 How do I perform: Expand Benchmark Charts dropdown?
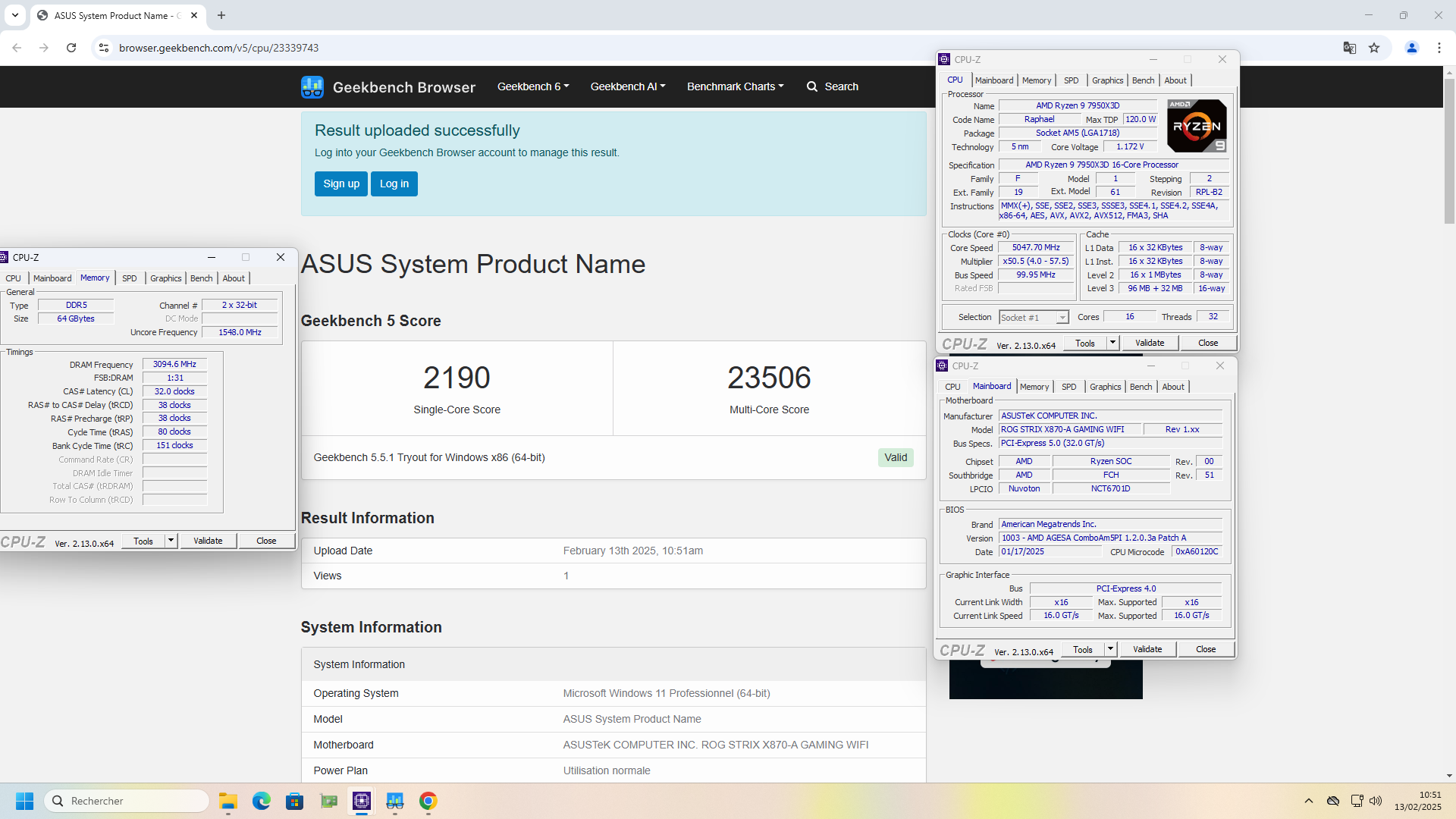pos(736,86)
